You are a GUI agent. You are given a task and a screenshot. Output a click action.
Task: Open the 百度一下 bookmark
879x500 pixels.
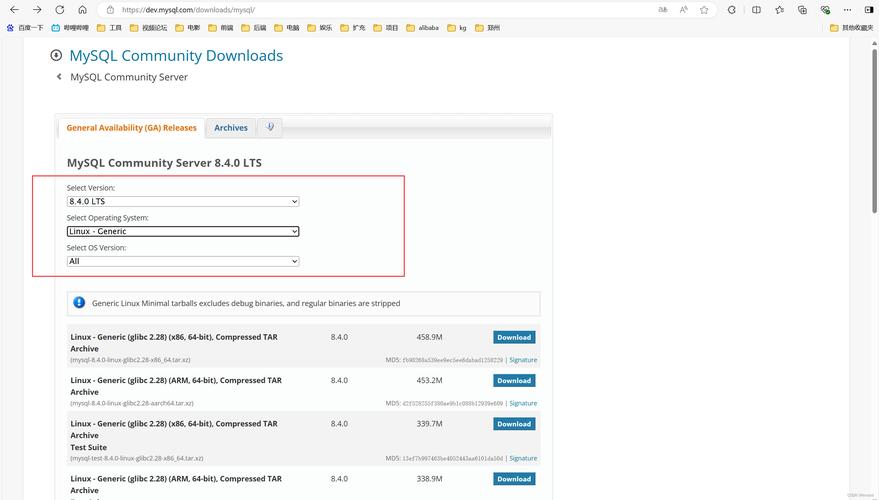[25, 27]
